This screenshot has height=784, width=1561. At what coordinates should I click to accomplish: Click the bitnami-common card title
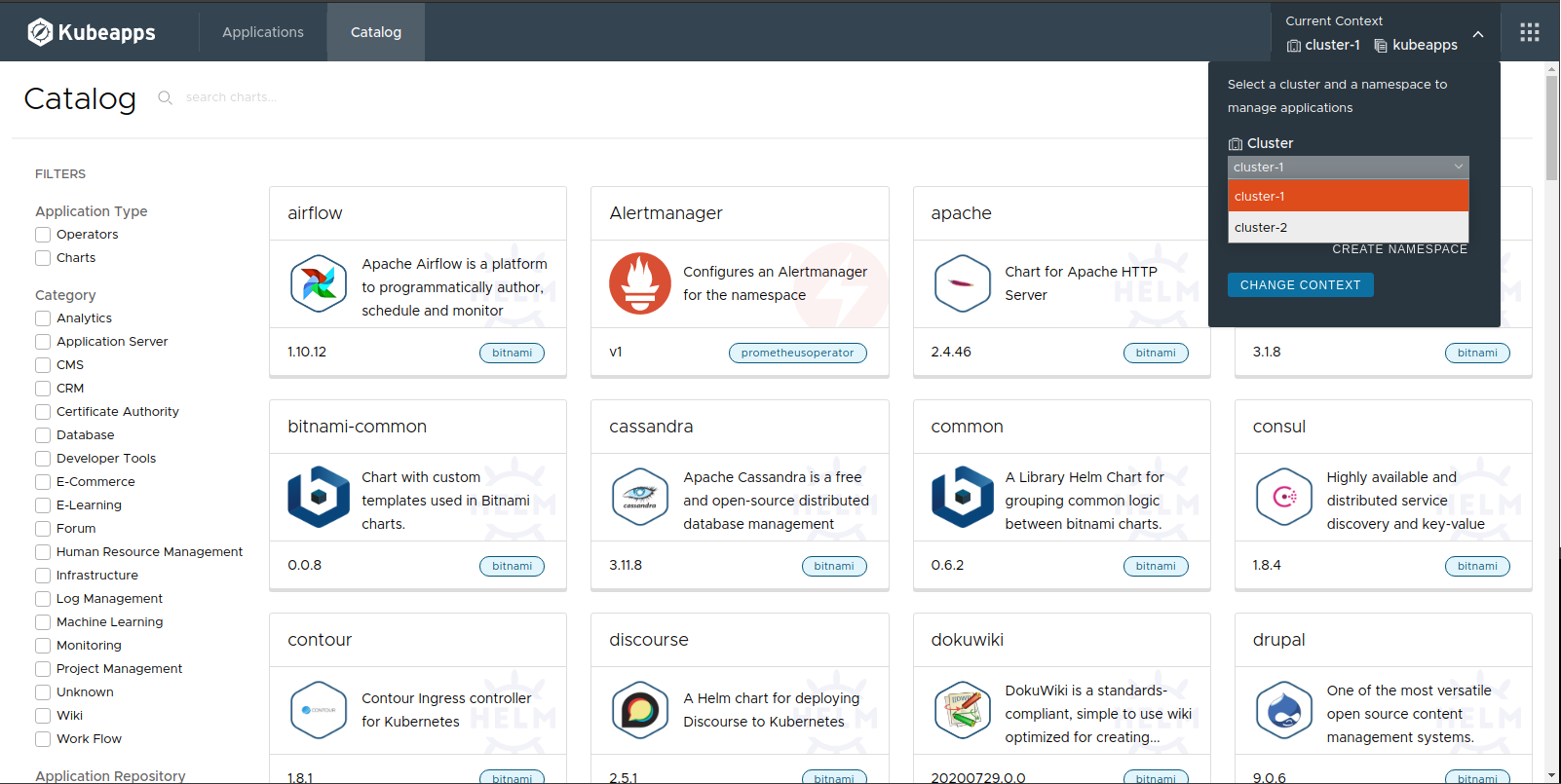point(357,427)
